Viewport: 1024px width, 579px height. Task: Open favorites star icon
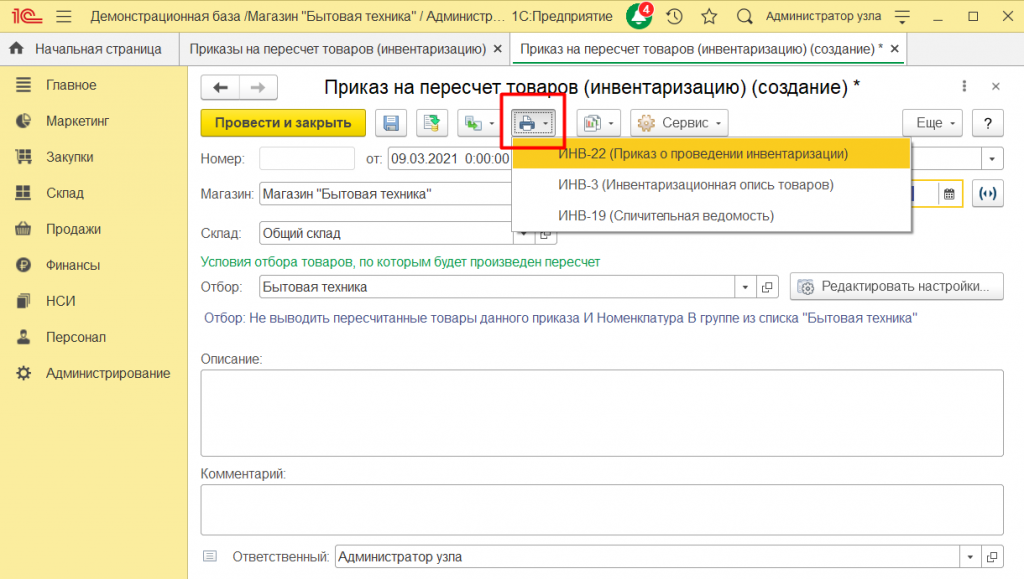[709, 16]
